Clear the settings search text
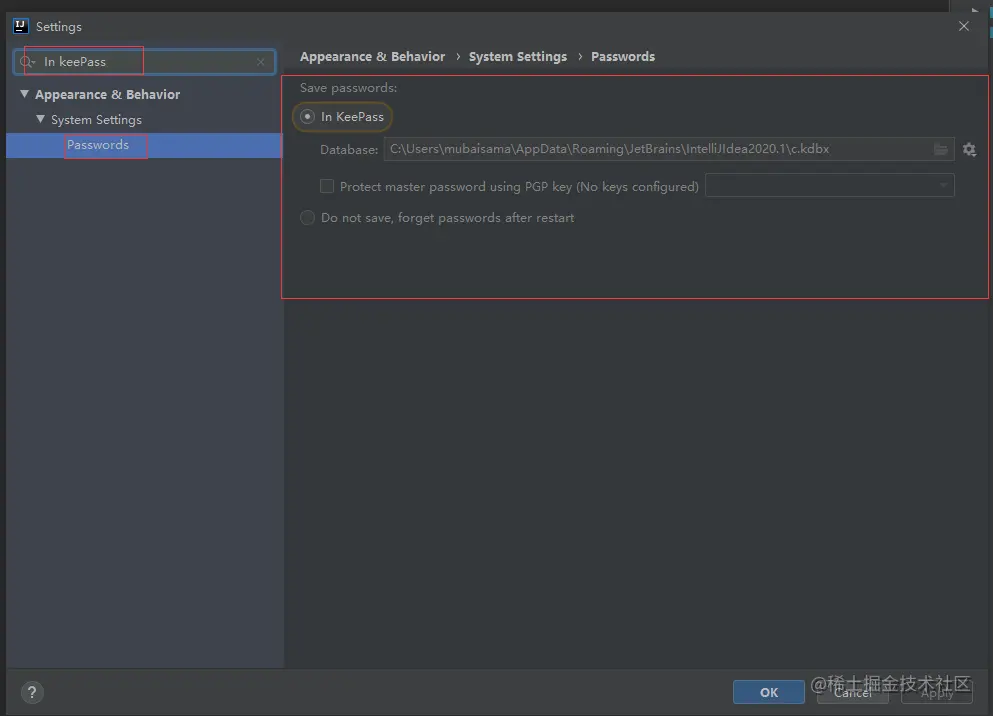The width and height of the screenshot is (993, 716). pyautogui.click(x=260, y=62)
